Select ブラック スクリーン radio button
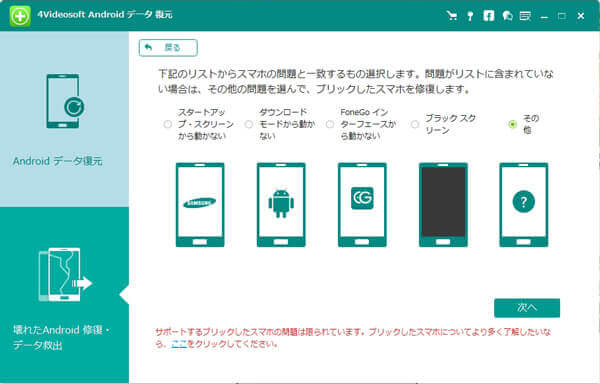This screenshot has width=600, height=384. point(415,124)
